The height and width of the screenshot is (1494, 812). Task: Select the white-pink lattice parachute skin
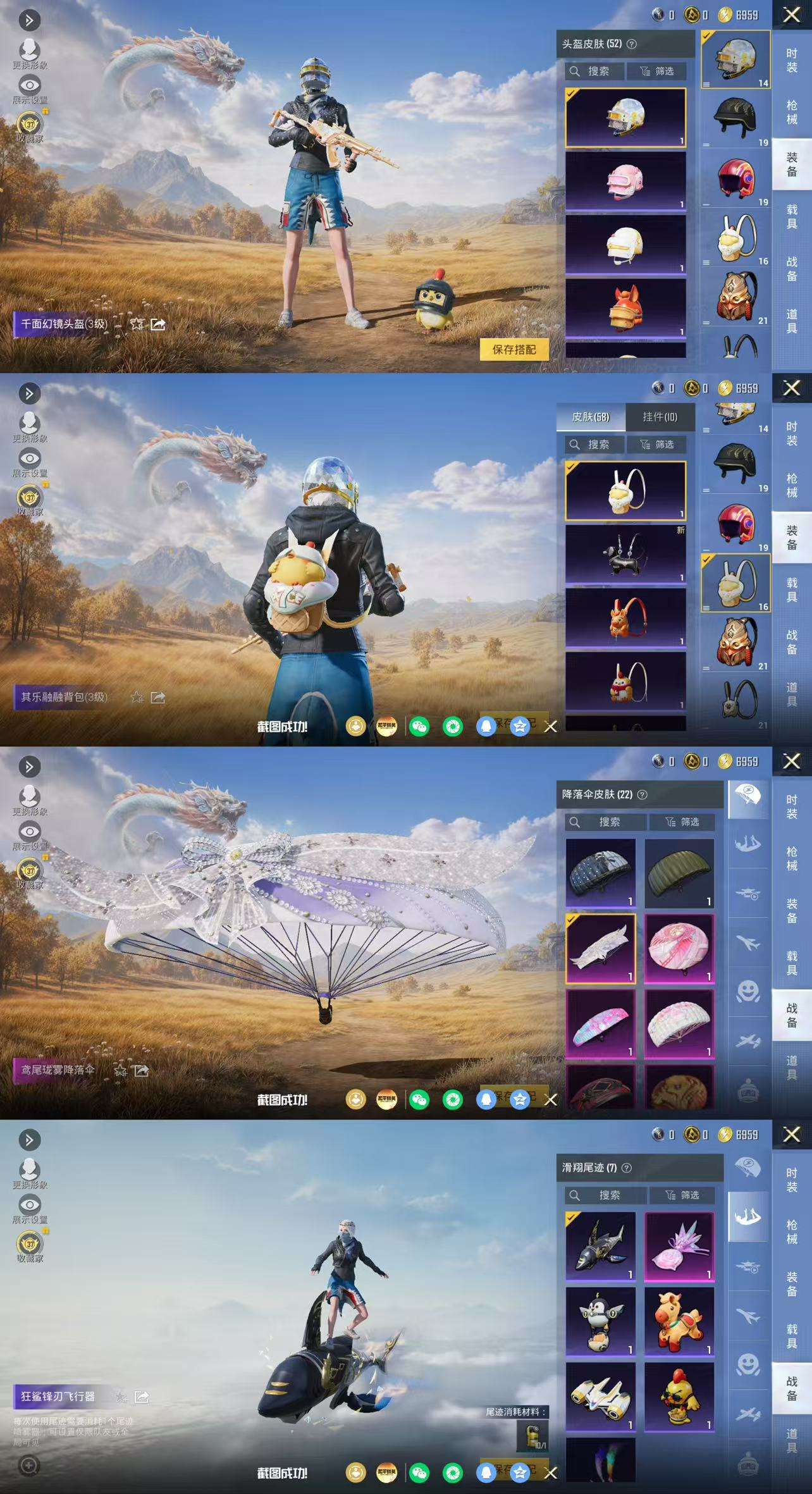[679, 1023]
